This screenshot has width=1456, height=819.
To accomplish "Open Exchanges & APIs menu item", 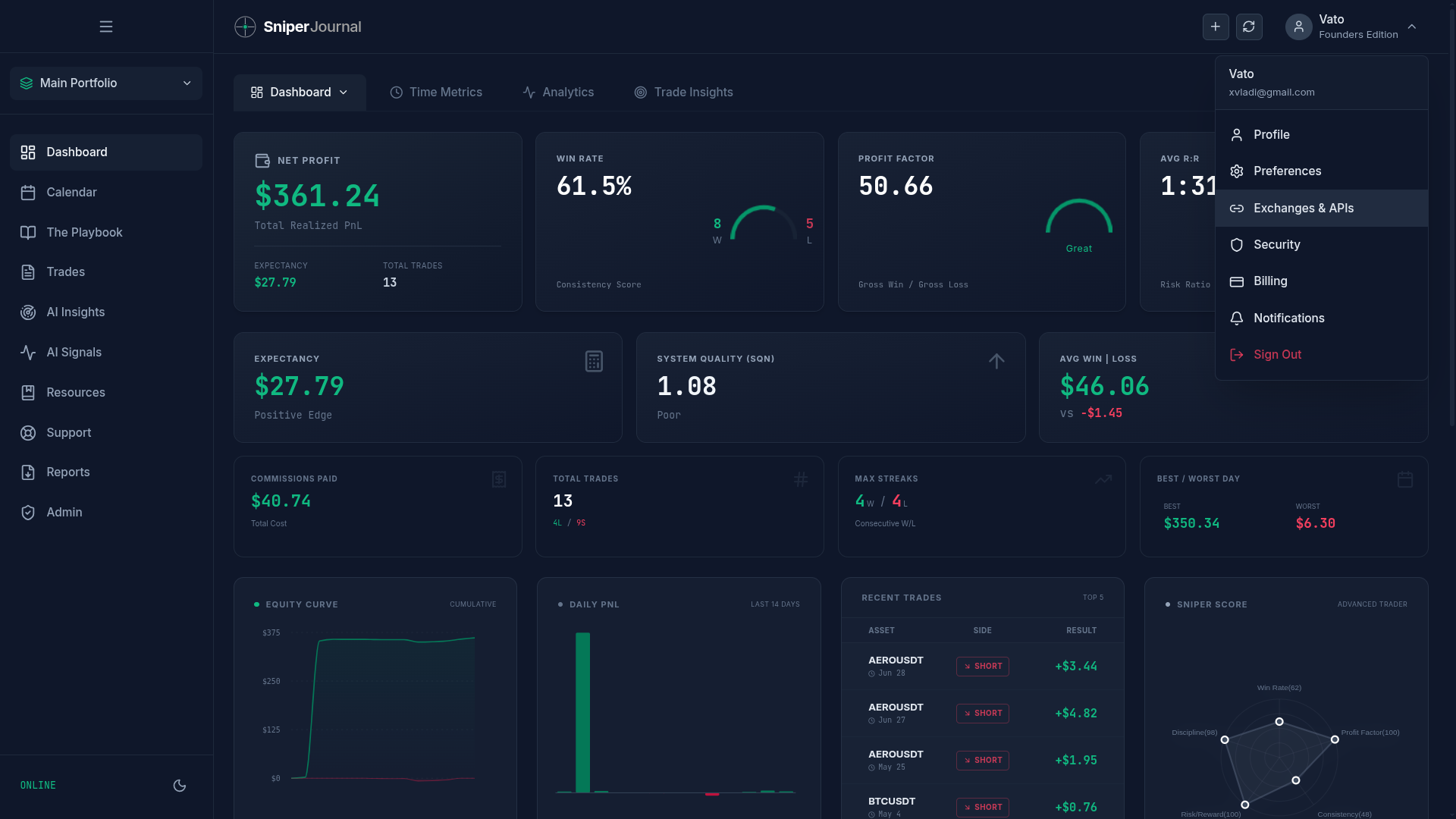I will pyautogui.click(x=1321, y=209).
